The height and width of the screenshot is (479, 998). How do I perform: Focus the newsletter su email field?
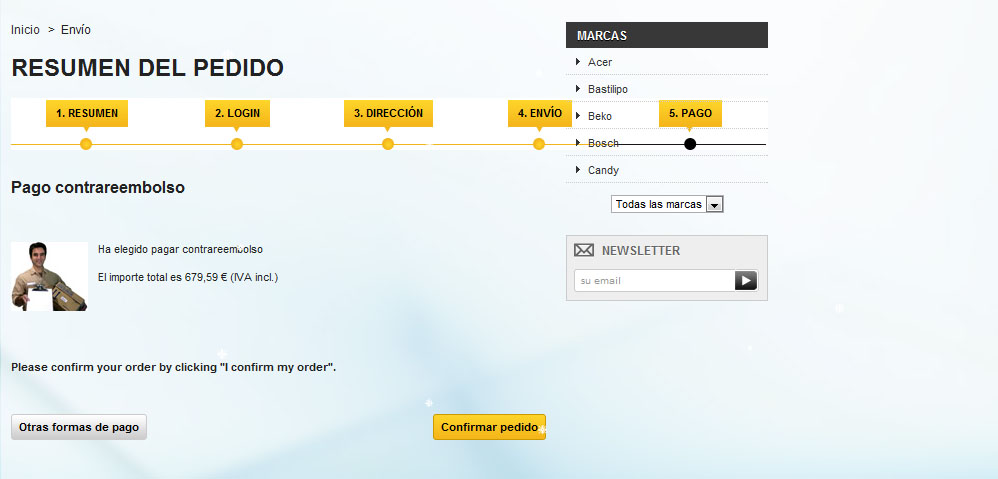pos(654,281)
